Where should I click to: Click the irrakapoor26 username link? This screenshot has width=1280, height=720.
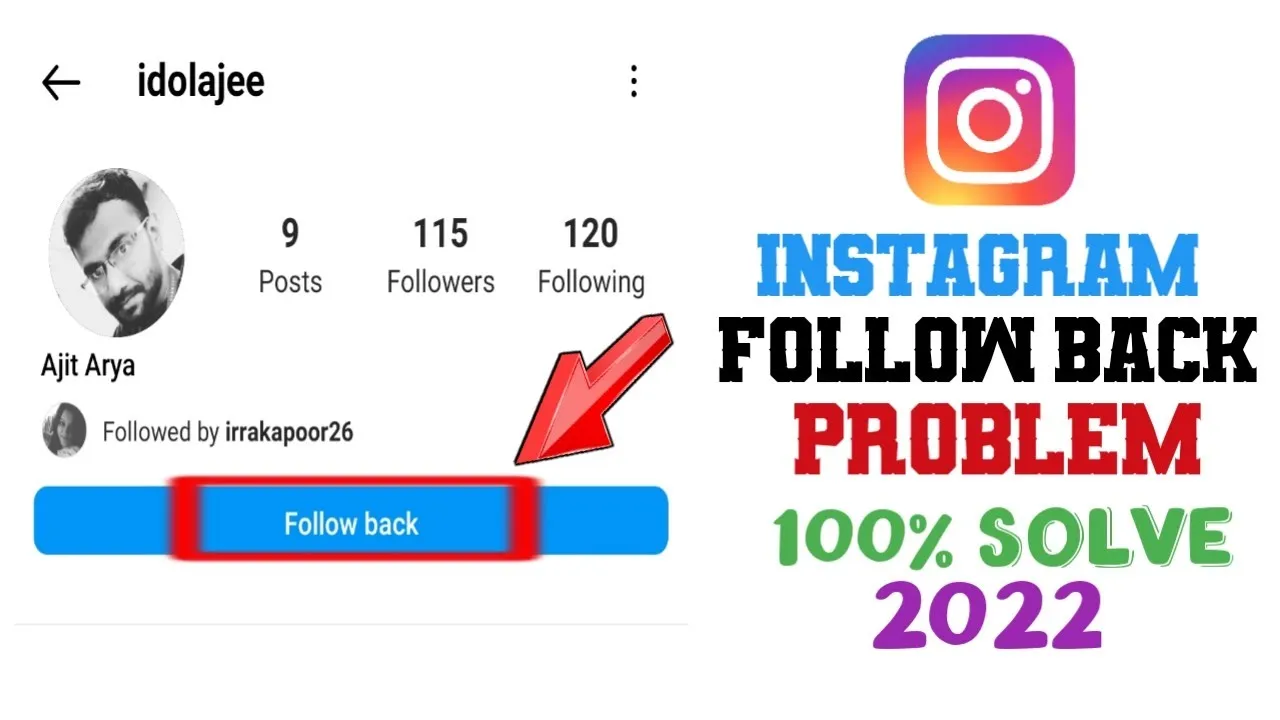[289, 432]
